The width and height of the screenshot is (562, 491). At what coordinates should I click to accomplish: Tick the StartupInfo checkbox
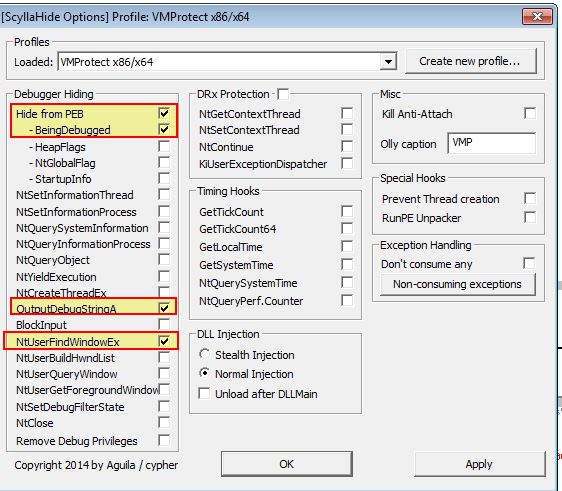pos(164,178)
